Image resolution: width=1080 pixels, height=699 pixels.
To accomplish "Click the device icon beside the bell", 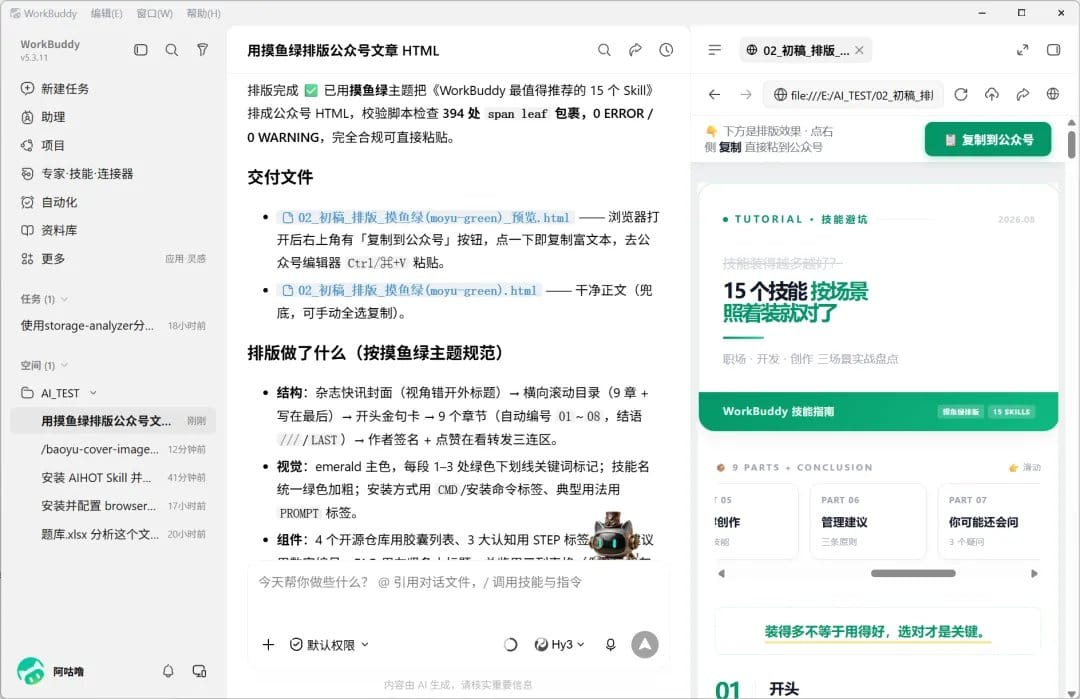I will (199, 671).
